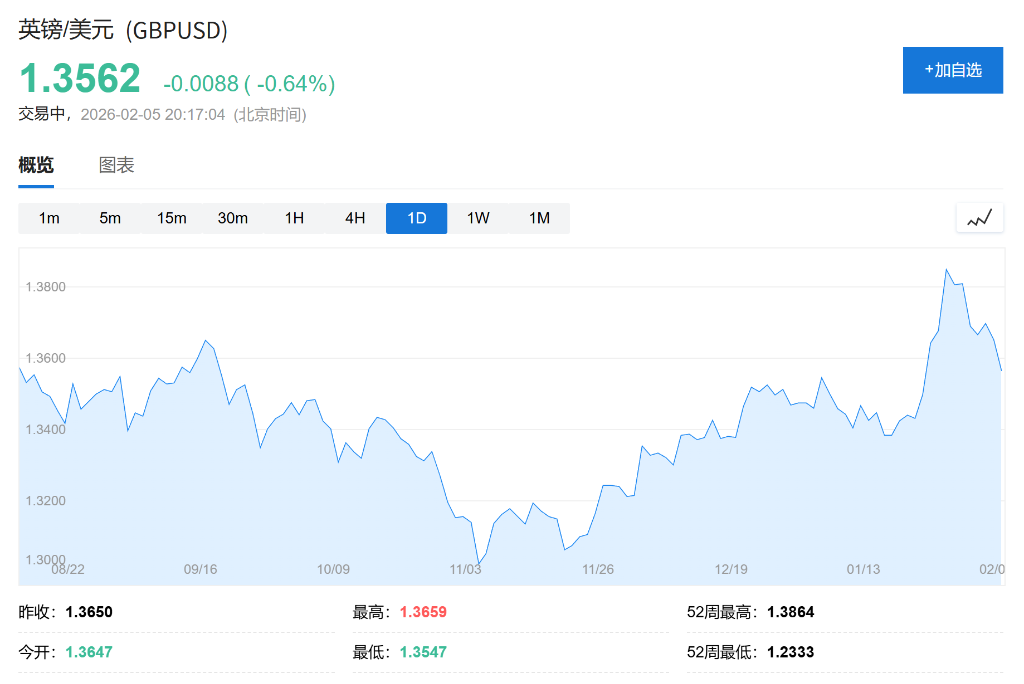Click the 11/03 date on chart axis
Screen dimensions: 1024x684
466,569
